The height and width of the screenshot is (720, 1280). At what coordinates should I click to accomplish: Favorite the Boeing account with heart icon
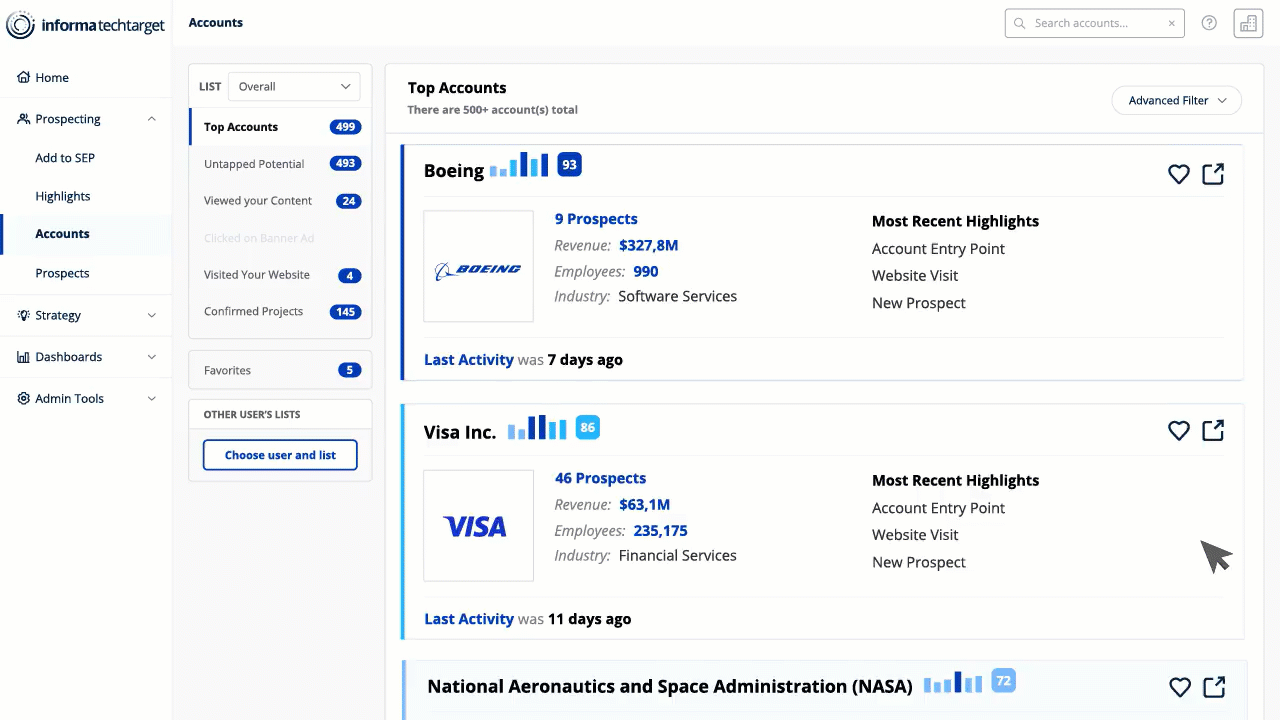[1179, 174]
